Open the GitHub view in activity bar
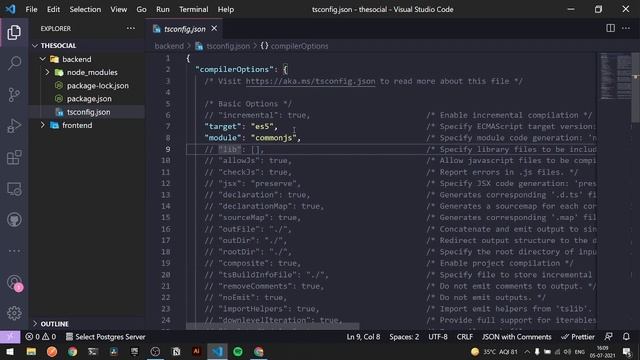Viewport: 640px width, 360px height. pyautogui.click(x=14, y=220)
